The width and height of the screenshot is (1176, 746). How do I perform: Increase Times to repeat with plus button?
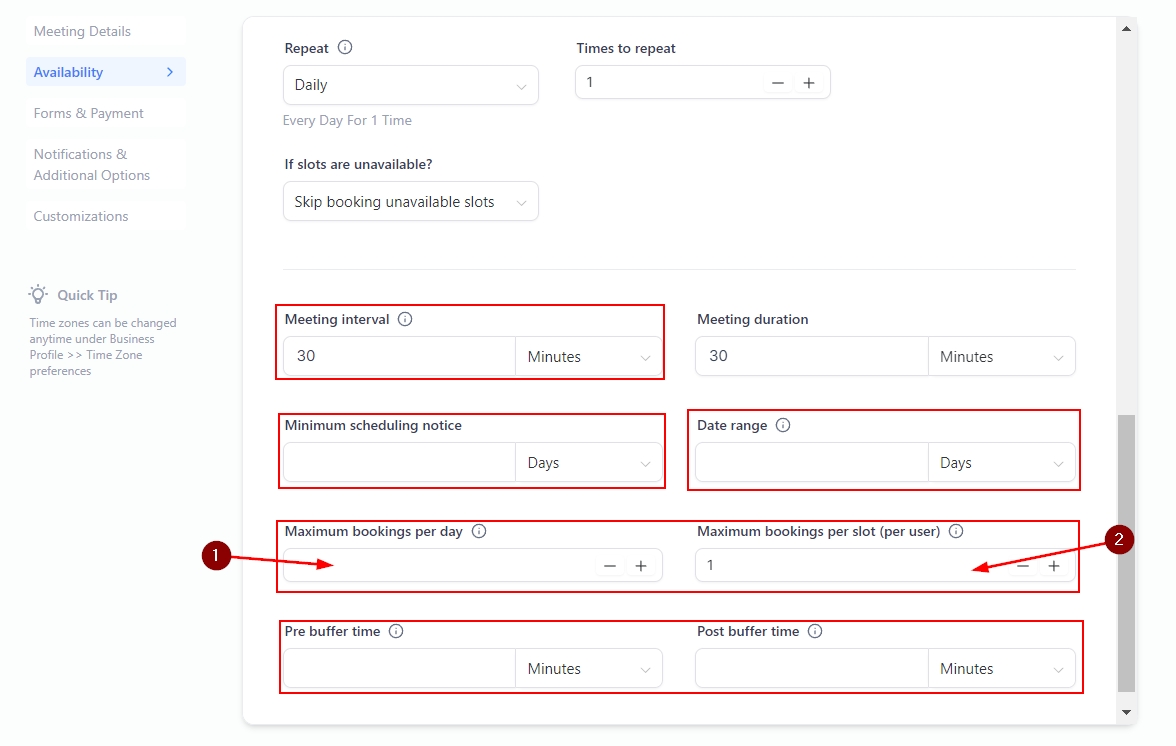tap(809, 83)
